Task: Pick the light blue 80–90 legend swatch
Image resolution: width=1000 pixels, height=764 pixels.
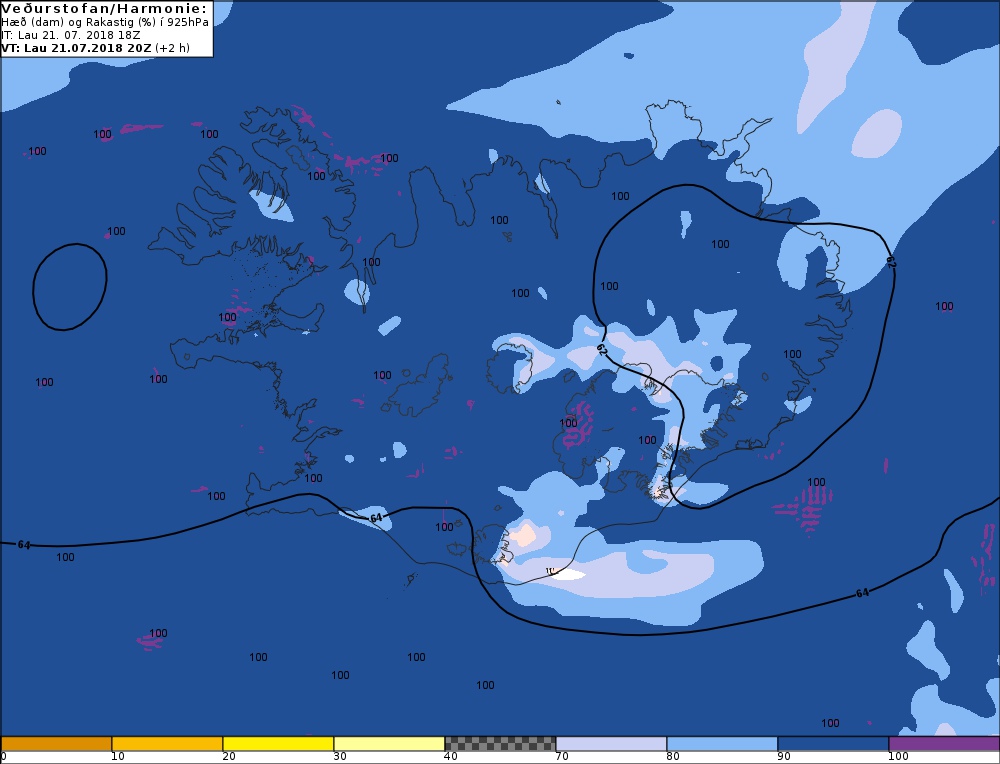Action: tap(722, 744)
